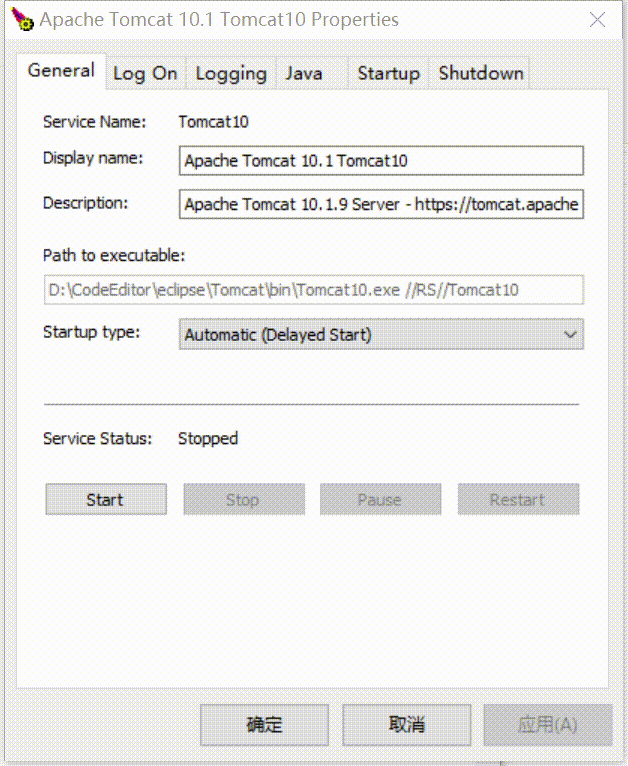Image resolution: width=628 pixels, height=766 pixels.
Task: Click the Description input field
Action: tap(381, 204)
